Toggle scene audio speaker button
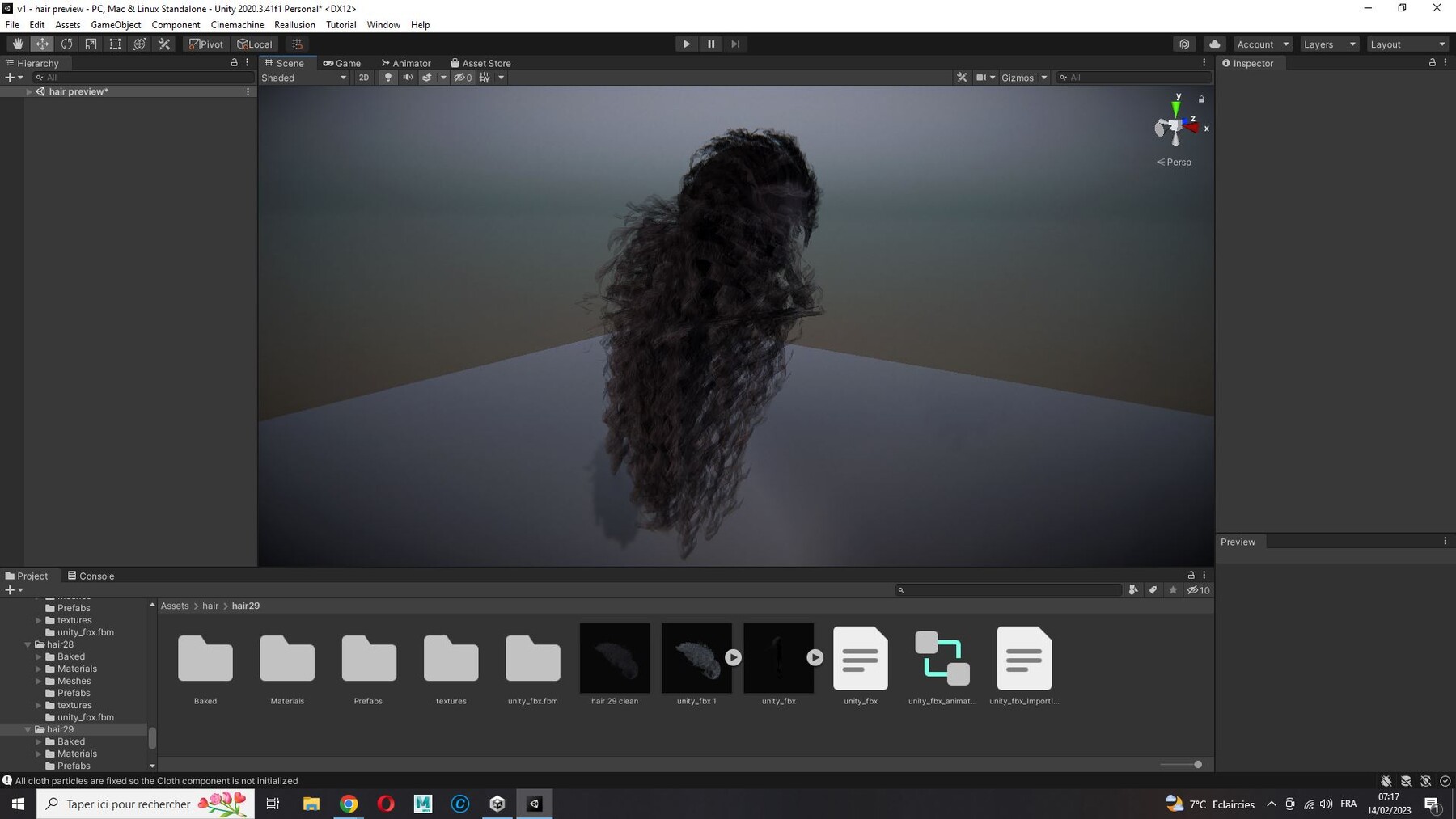This screenshot has width=1456, height=819. pos(408,78)
